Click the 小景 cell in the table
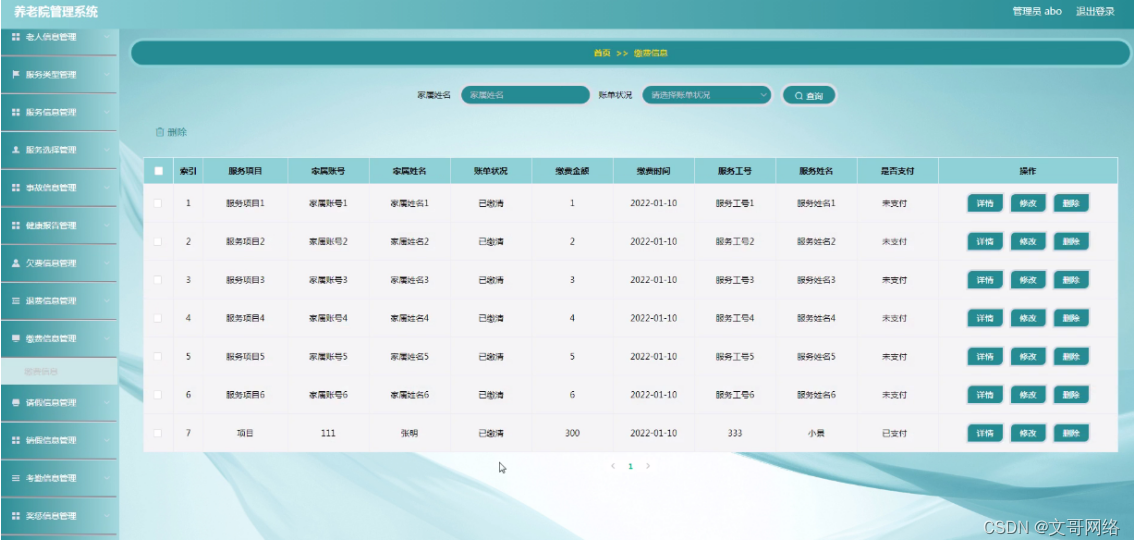 pyautogui.click(x=816, y=433)
